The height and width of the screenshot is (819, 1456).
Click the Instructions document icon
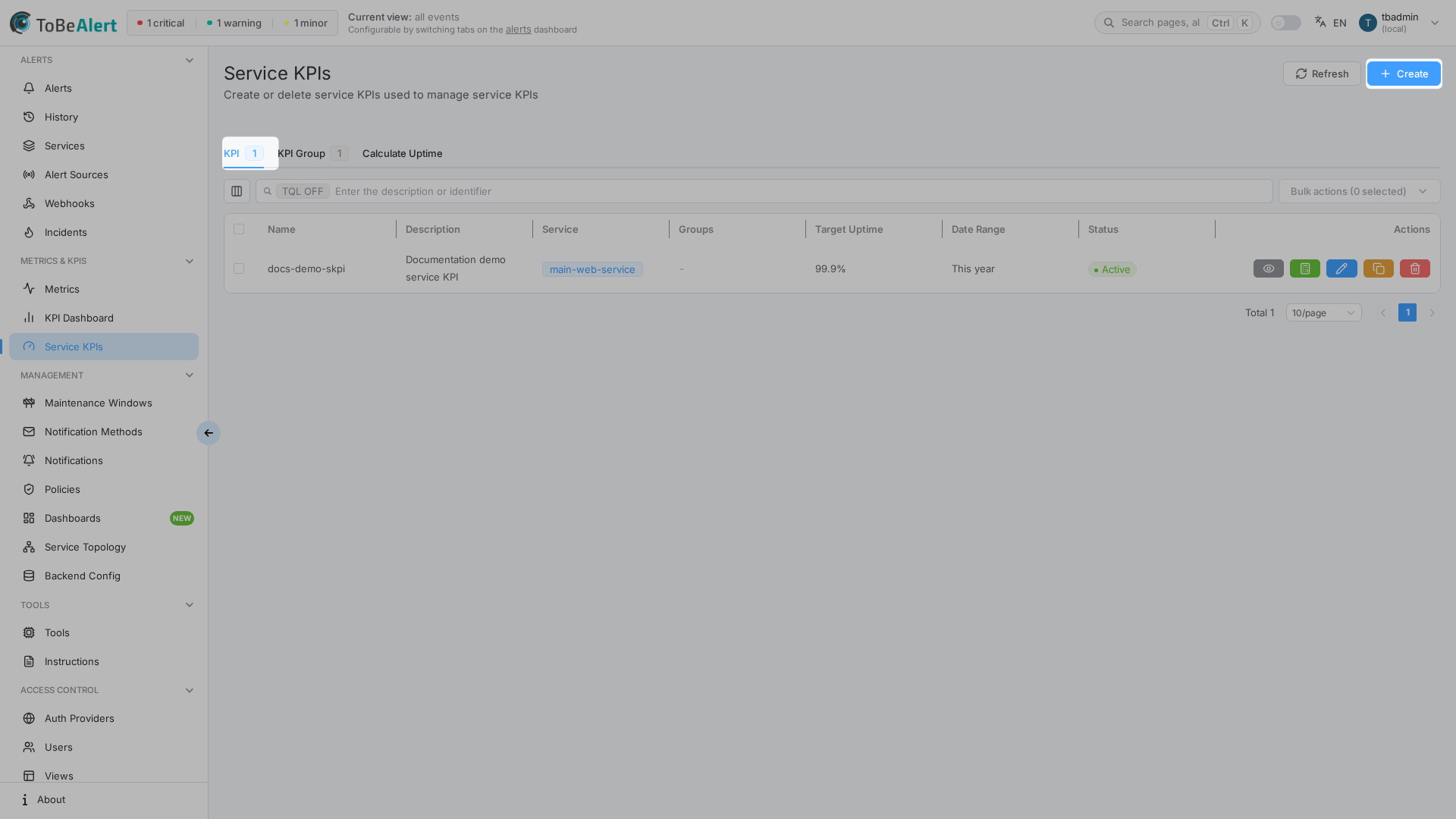[29, 661]
